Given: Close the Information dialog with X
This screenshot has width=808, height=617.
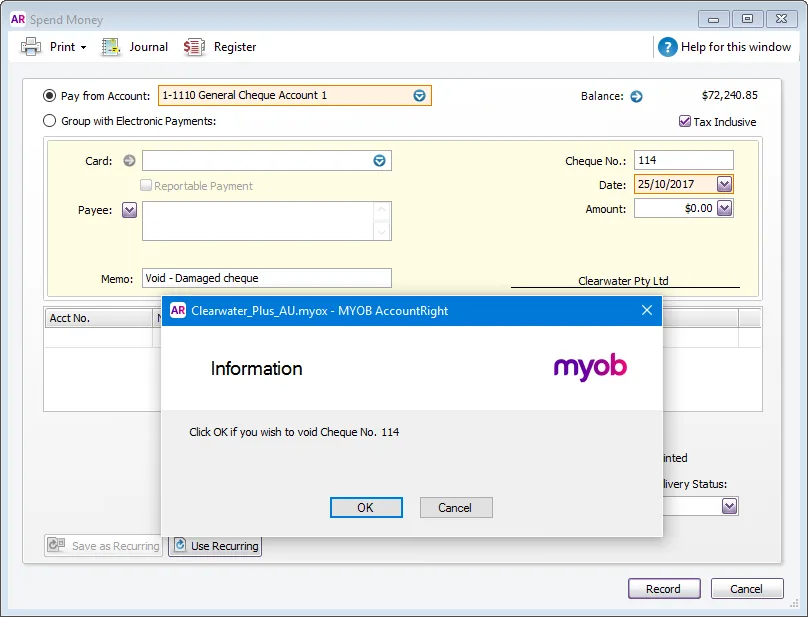Looking at the screenshot, I should (x=647, y=310).
